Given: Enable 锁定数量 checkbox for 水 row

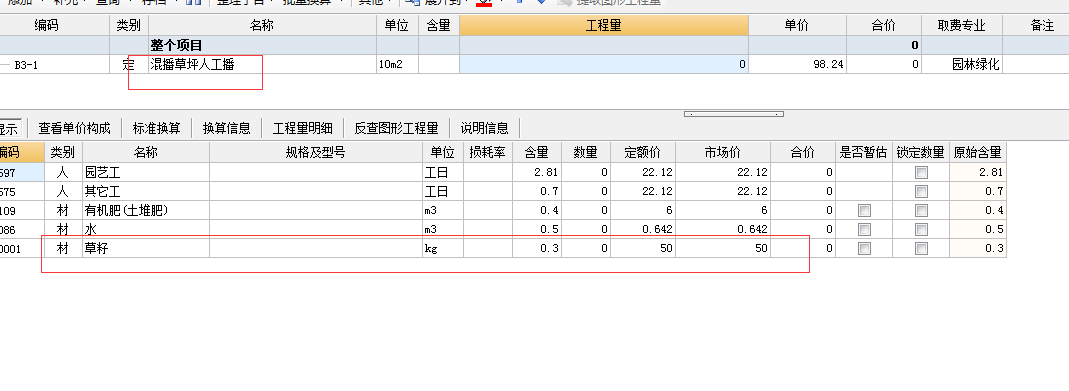Looking at the screenshot, I should (x=921, y=230).
